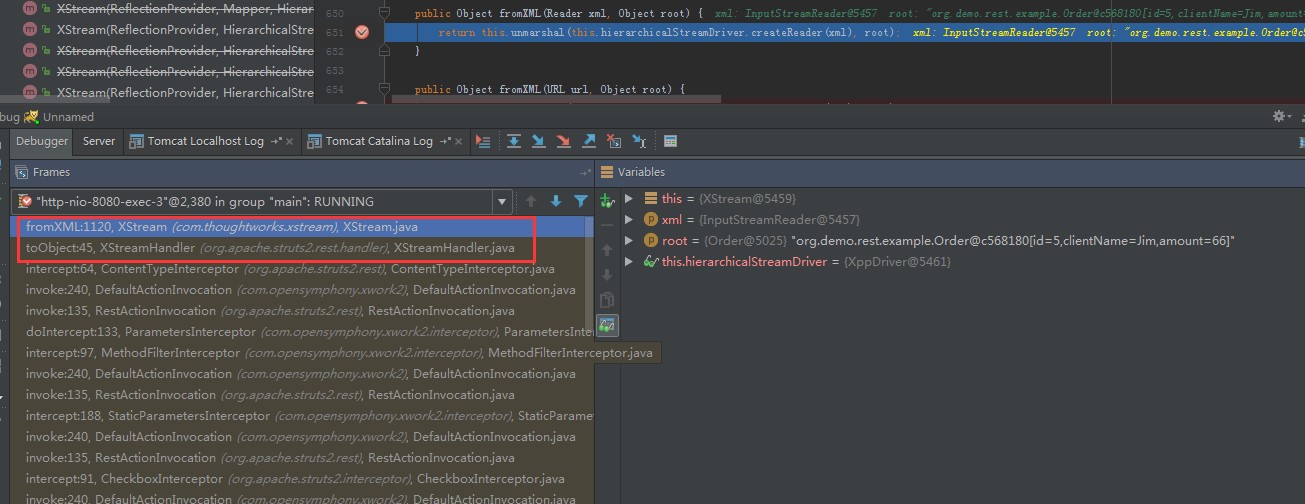This screenshot has height=504, width=1305.
Task: Toggle the frames filter funnel icon
Action: click(x=580, y=201)
